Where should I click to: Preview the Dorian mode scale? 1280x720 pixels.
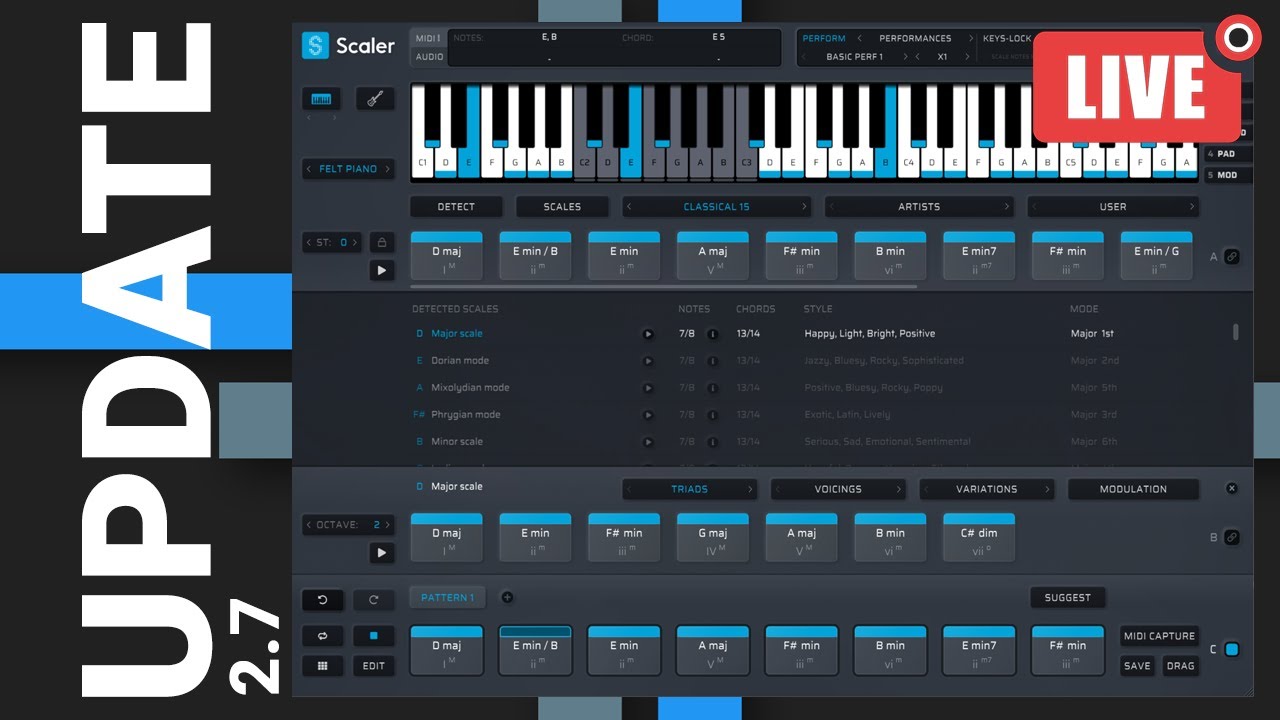coord(648,361)
